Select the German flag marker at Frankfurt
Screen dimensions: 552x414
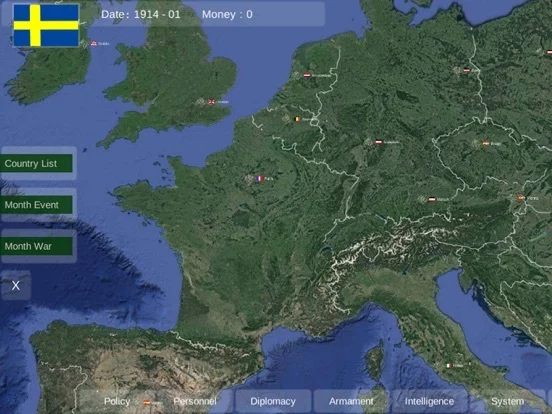tap(379, 142)
